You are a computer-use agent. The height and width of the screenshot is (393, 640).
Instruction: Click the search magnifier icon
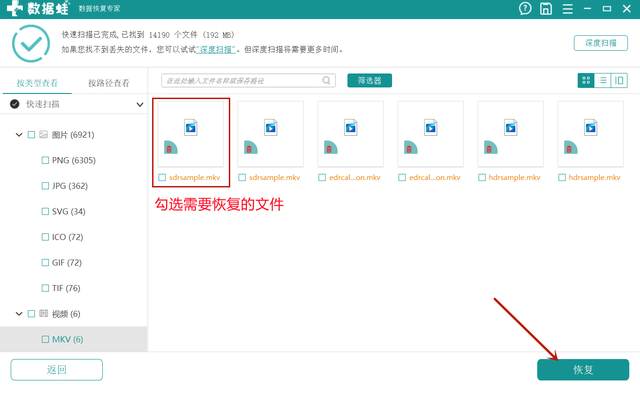[x=327, y=80]
